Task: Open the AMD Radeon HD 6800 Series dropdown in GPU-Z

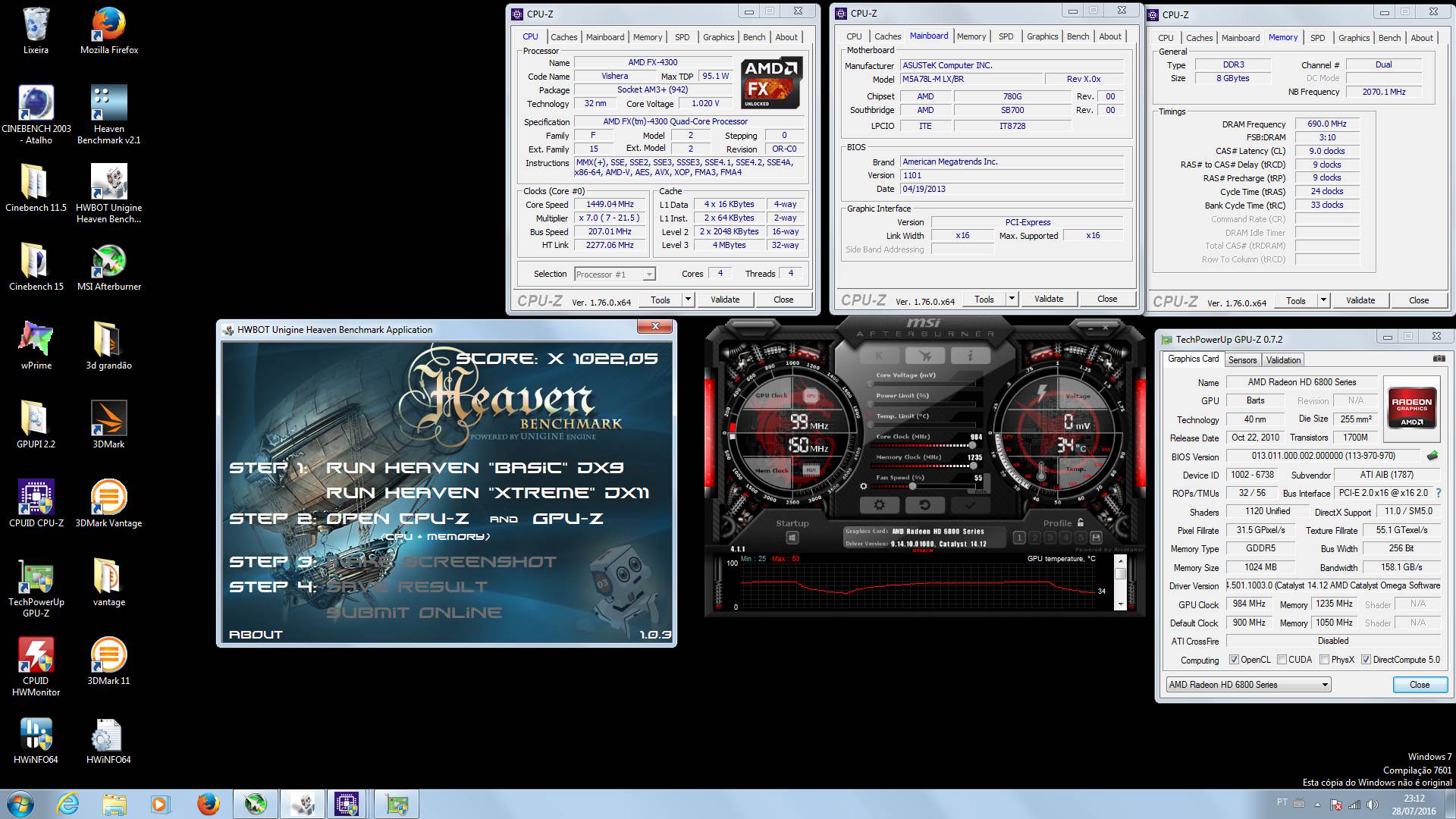Action: (1249, 685)
